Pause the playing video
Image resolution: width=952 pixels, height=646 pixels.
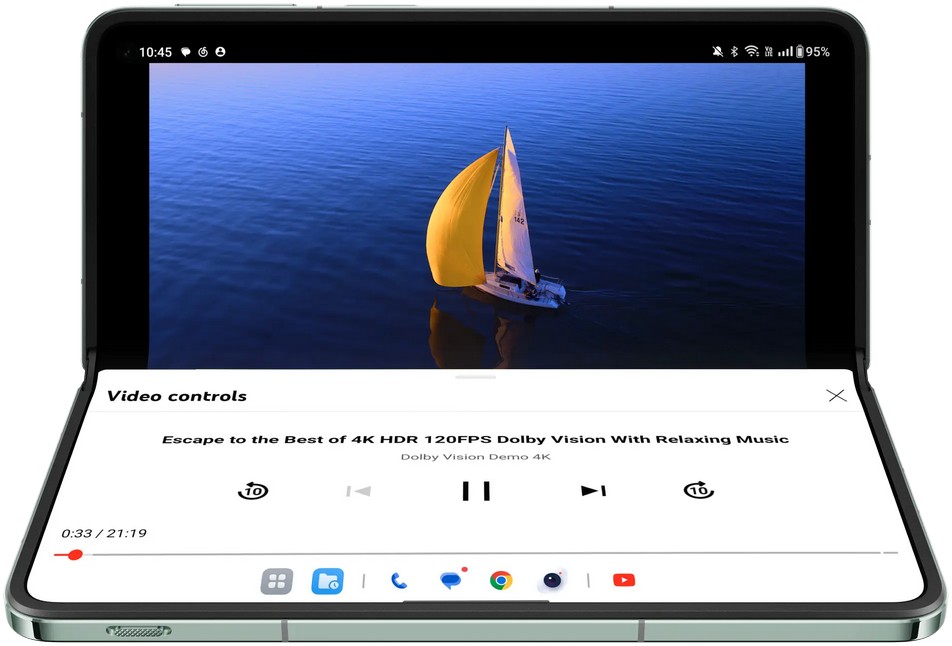pyautogui.click(x=476, y=491)
